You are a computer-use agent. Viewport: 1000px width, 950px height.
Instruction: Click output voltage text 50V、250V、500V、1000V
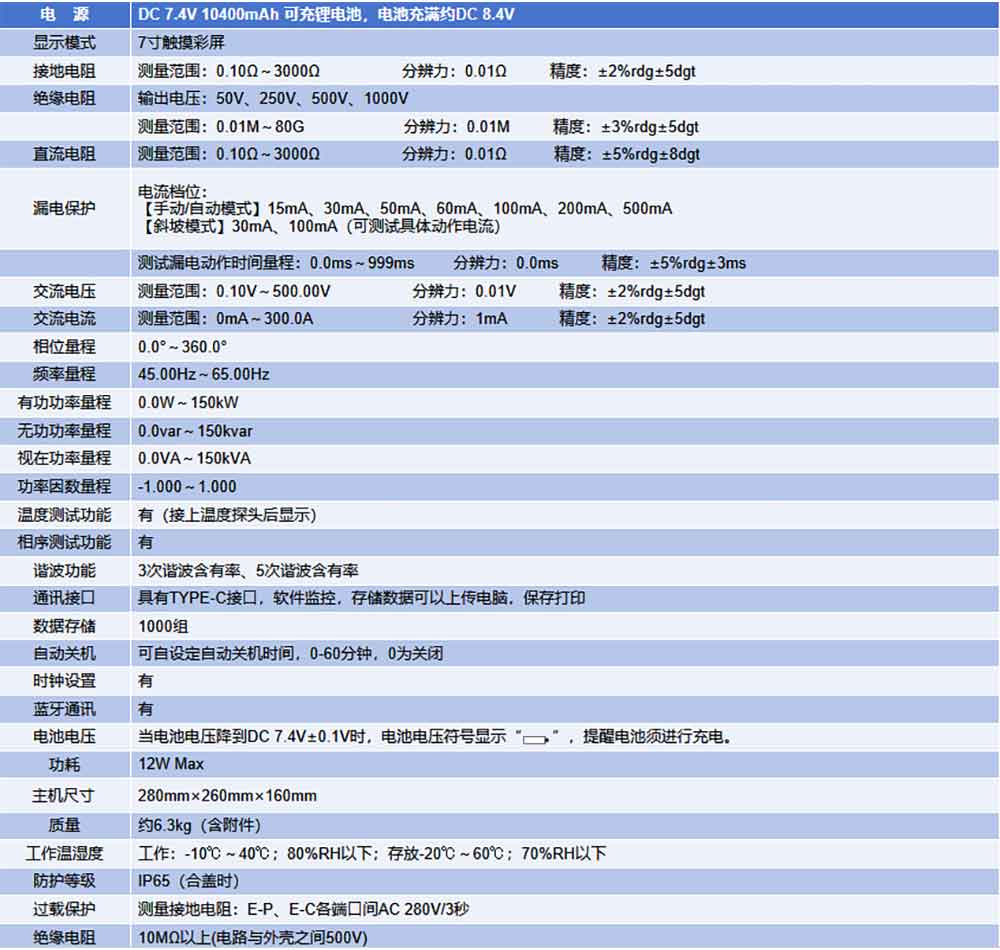(x=273, y=99)
